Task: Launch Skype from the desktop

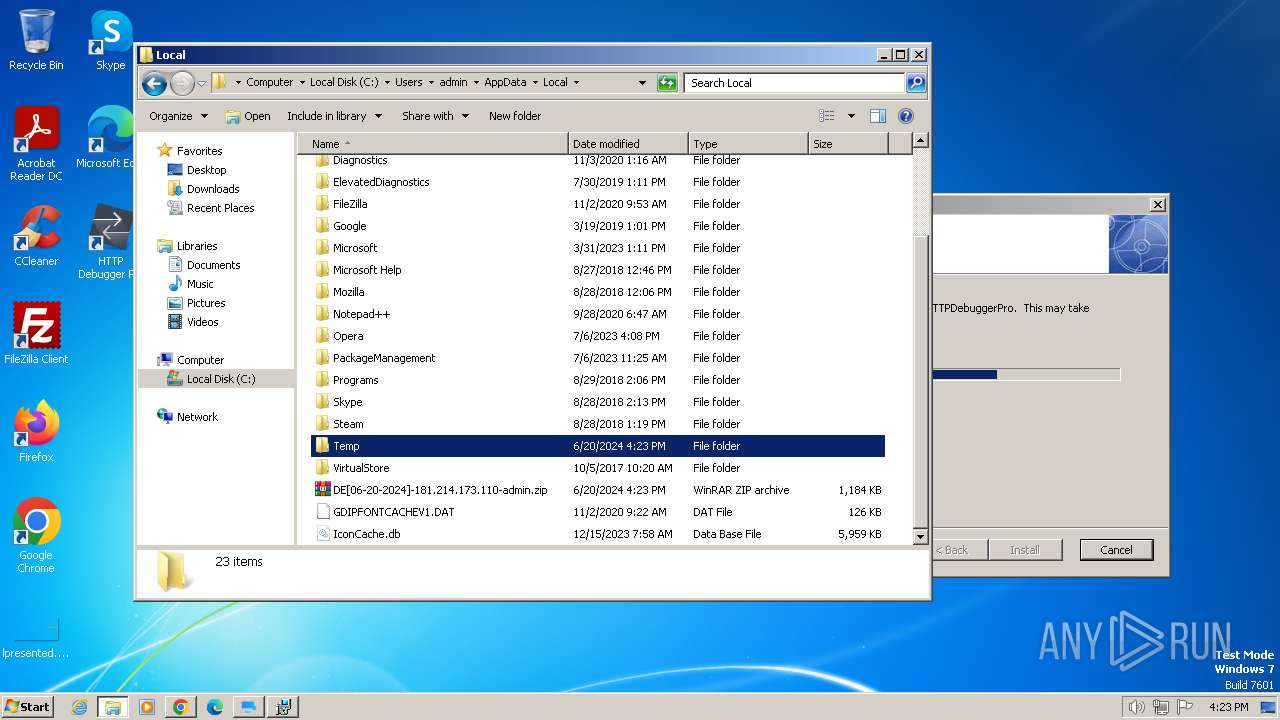Action: 110,40
